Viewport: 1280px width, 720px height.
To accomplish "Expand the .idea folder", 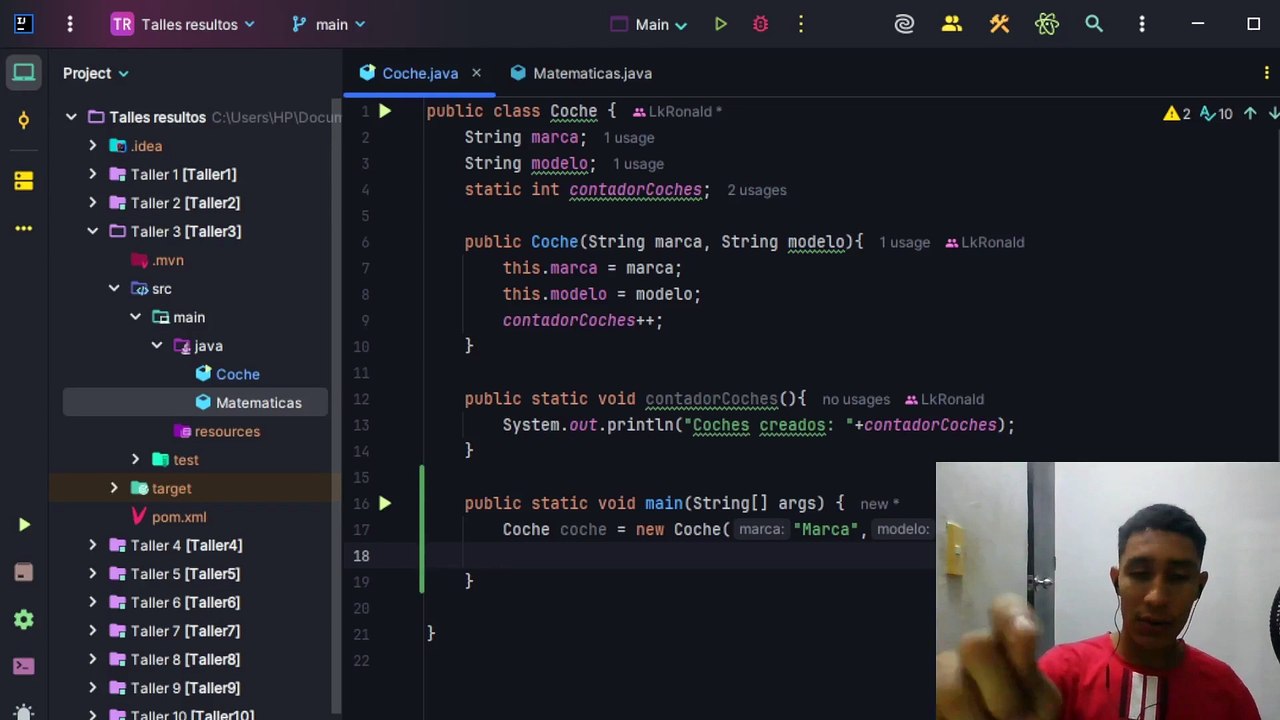I will pyautogui.click(x=93, y=146).
